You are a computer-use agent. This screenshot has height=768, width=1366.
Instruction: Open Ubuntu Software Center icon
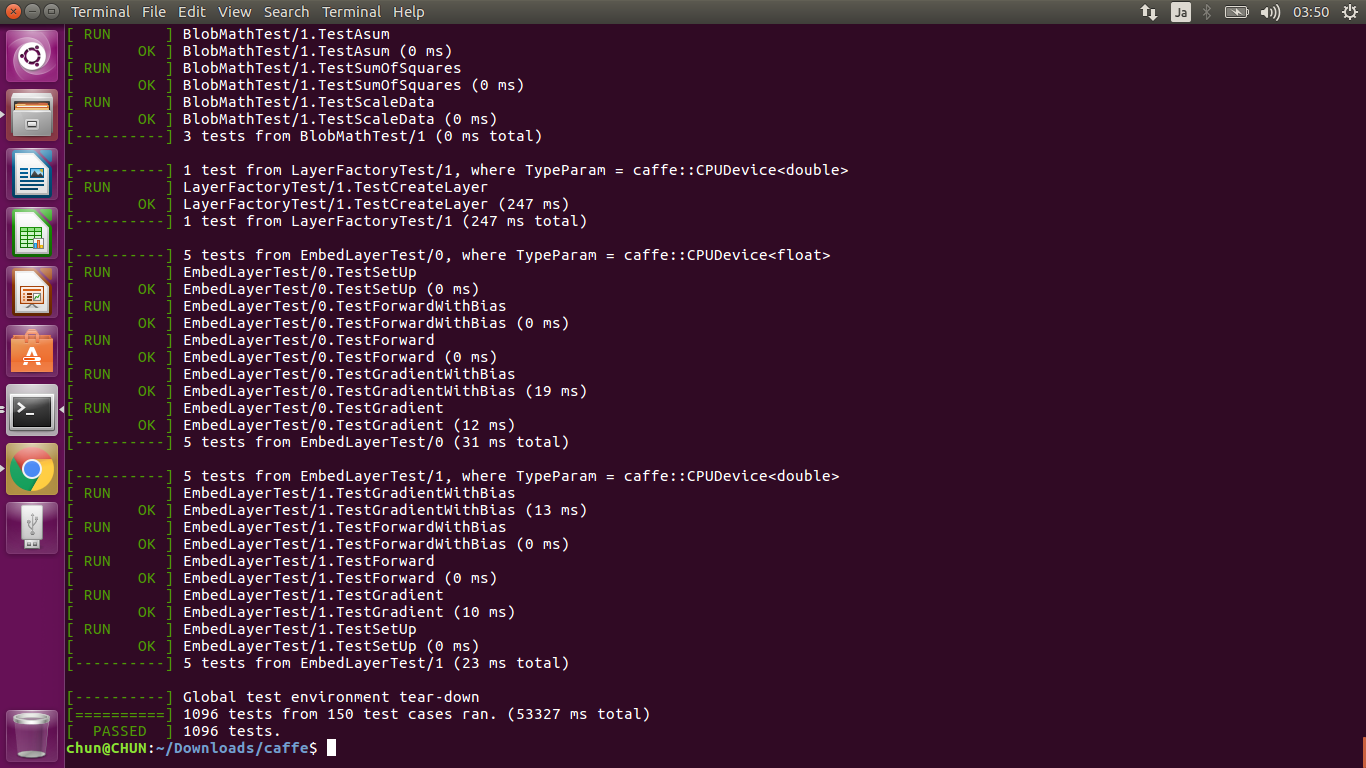pyautogui.click(x=32, y=350)
